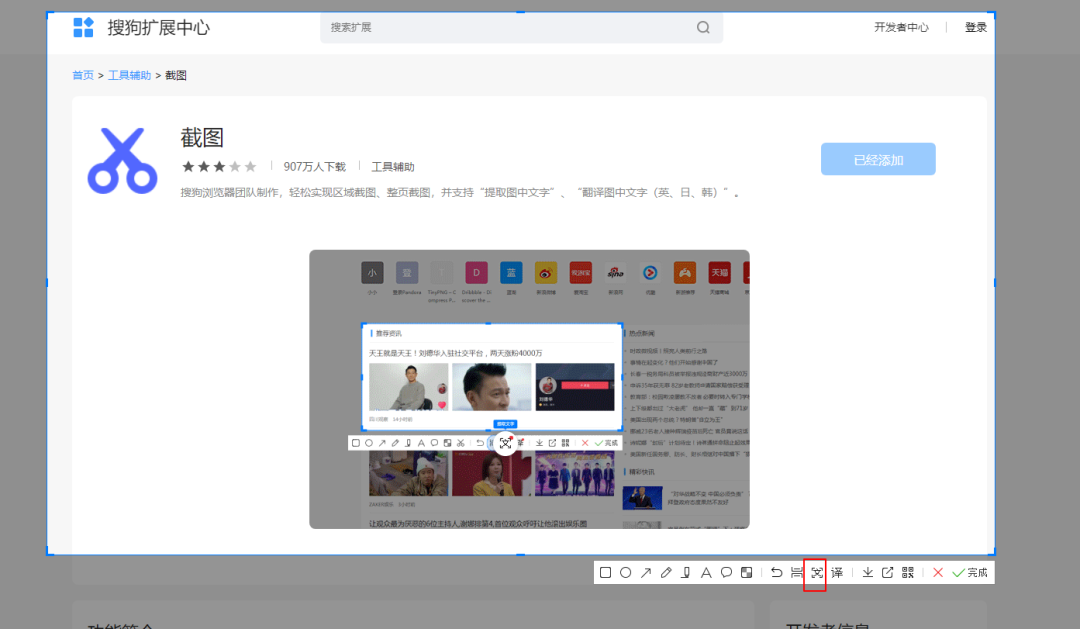Open 开发者中心 link

click(x=901, y=28)
